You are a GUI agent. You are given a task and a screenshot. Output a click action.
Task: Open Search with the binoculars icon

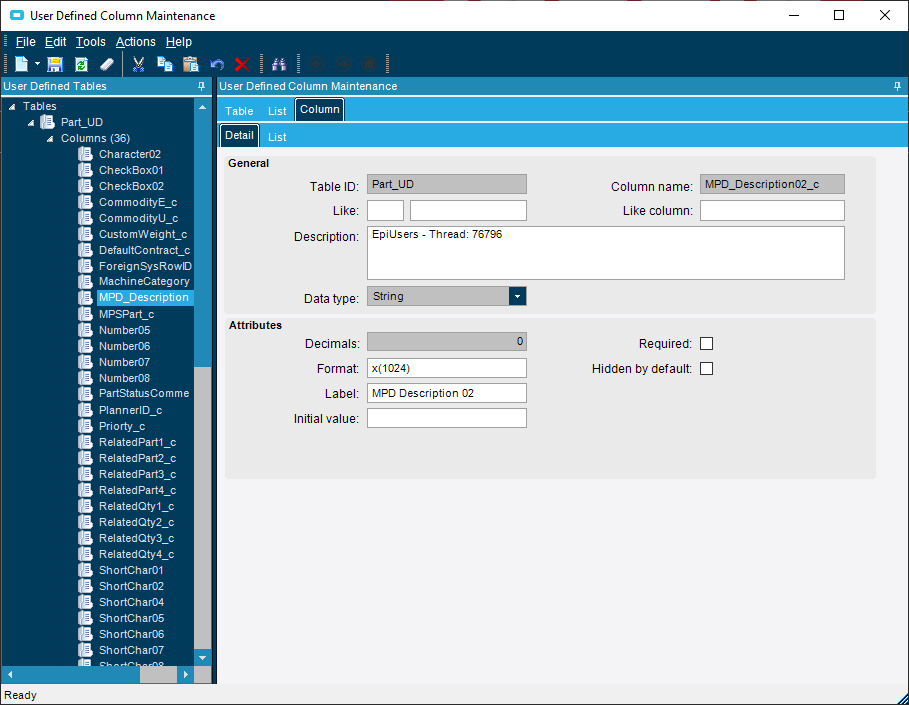tap(280, 64)
